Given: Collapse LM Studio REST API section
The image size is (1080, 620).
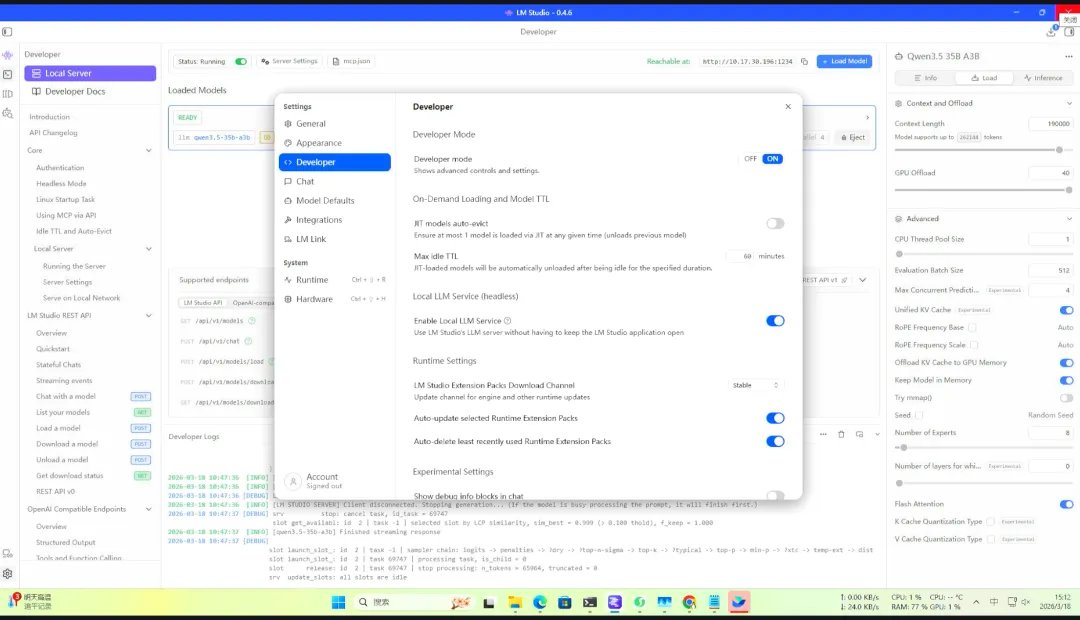Looking at the screenshot, I should point(149,316).
